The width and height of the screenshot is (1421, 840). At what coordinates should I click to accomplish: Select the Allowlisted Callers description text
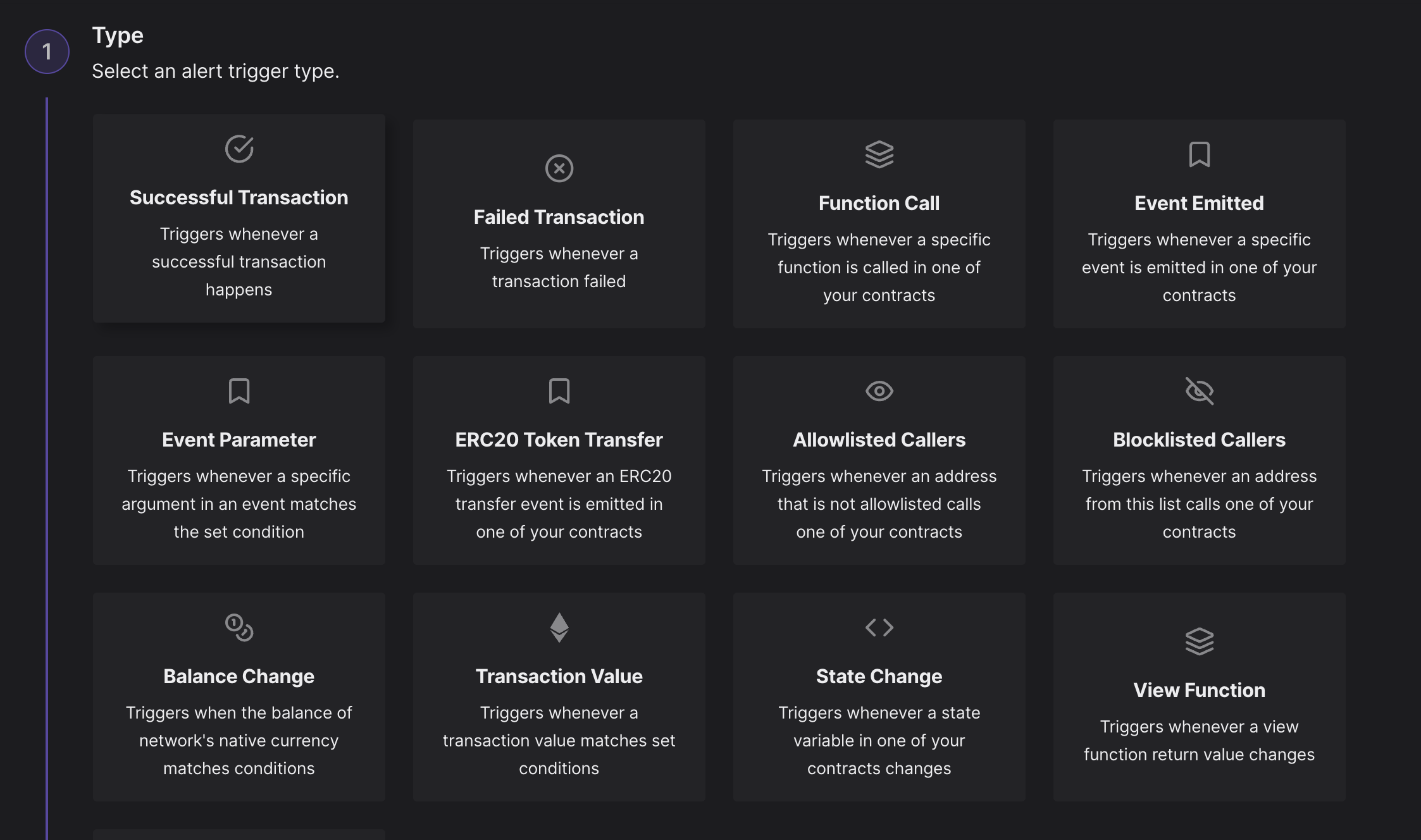879,503
